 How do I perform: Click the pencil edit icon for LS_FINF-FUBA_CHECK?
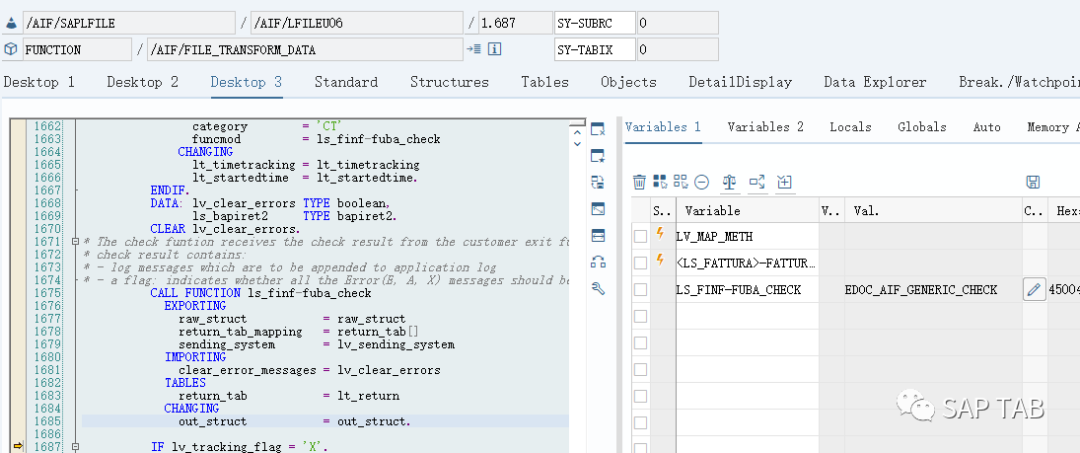1033,290
